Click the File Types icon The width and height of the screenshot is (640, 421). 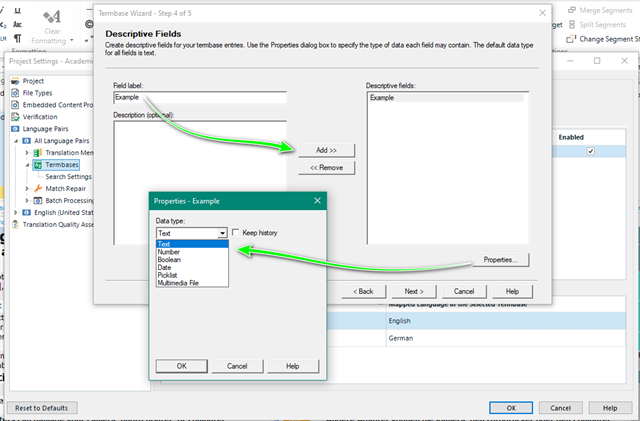[14, 93]
